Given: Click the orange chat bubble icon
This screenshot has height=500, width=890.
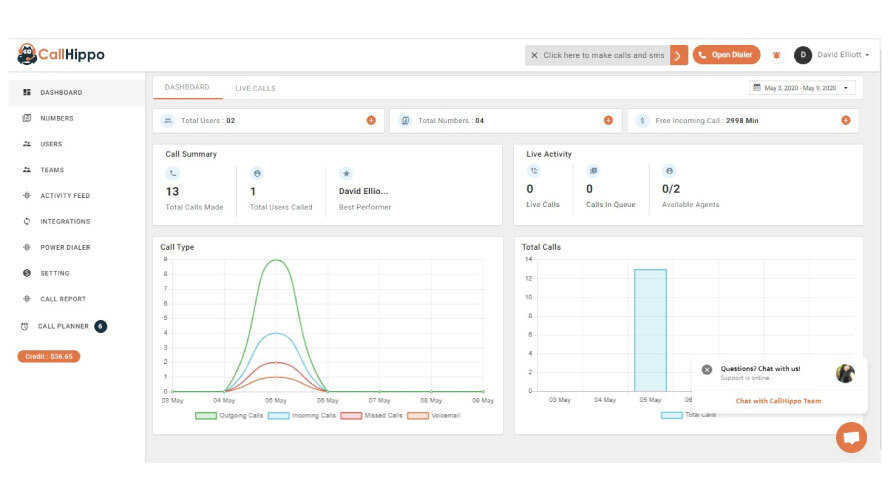Looking at the screenshot, I should 851,438.
